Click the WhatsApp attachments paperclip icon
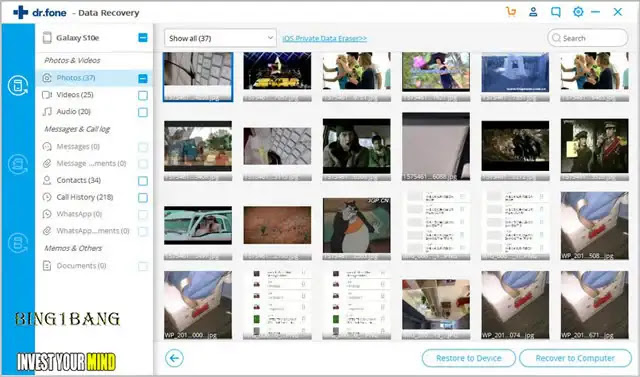 [x=47, y=231]
